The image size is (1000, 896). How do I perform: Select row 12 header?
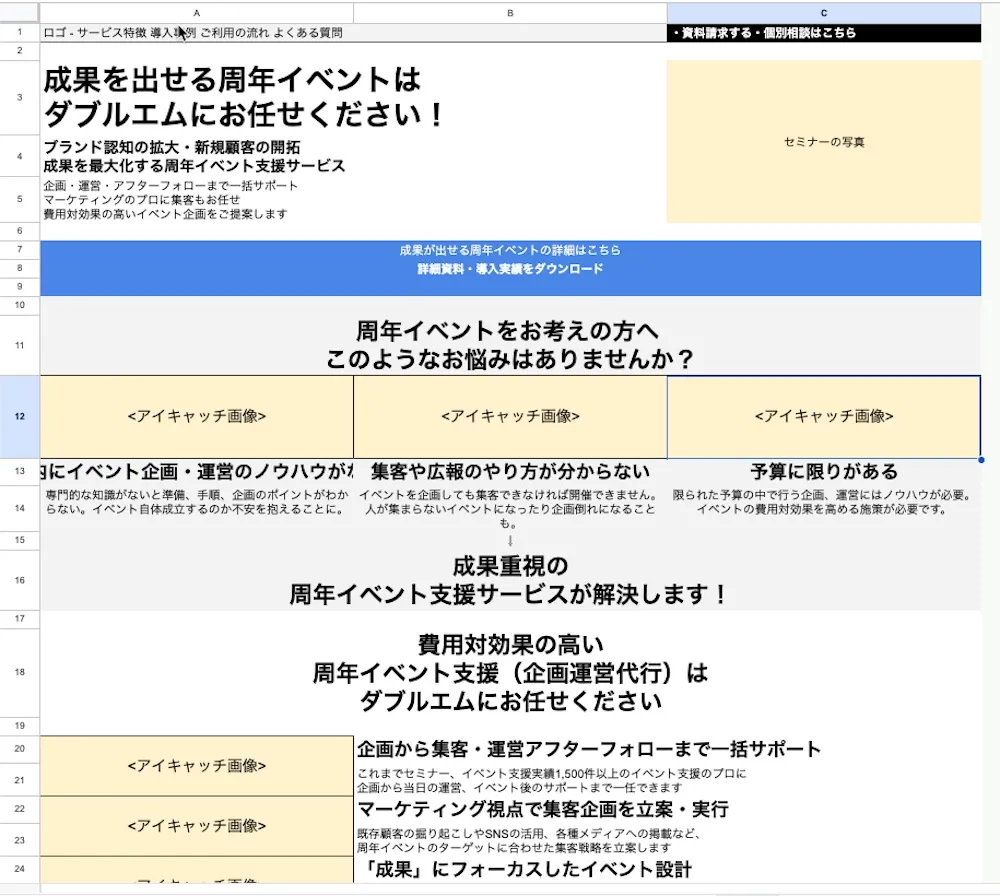pos(20,416)
